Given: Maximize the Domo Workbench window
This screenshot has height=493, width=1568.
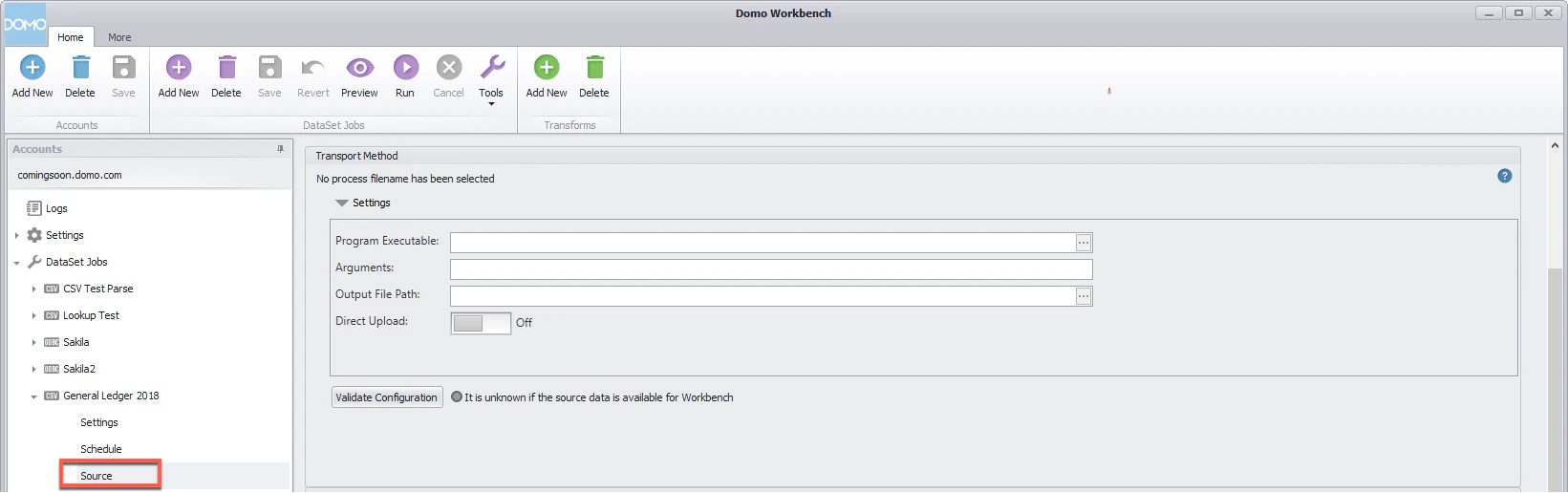Looking at the screenshot, I should (x=1518, y=12).
